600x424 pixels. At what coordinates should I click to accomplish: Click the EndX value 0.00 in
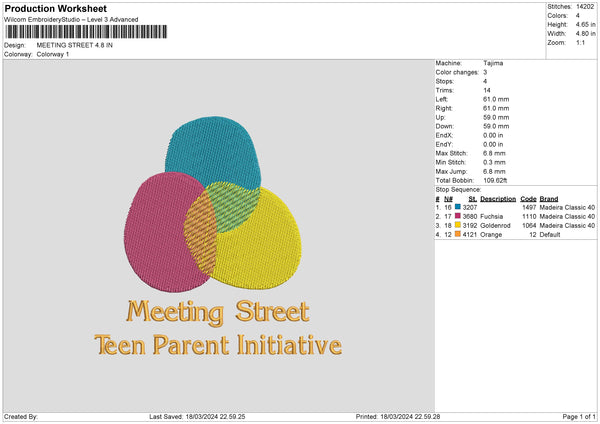point(493,135)
